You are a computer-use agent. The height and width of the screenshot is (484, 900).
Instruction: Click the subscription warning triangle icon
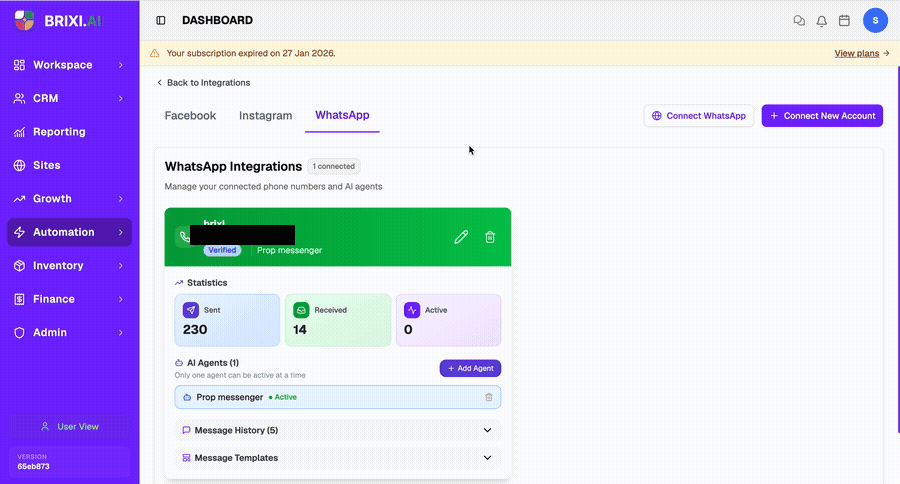154,53
